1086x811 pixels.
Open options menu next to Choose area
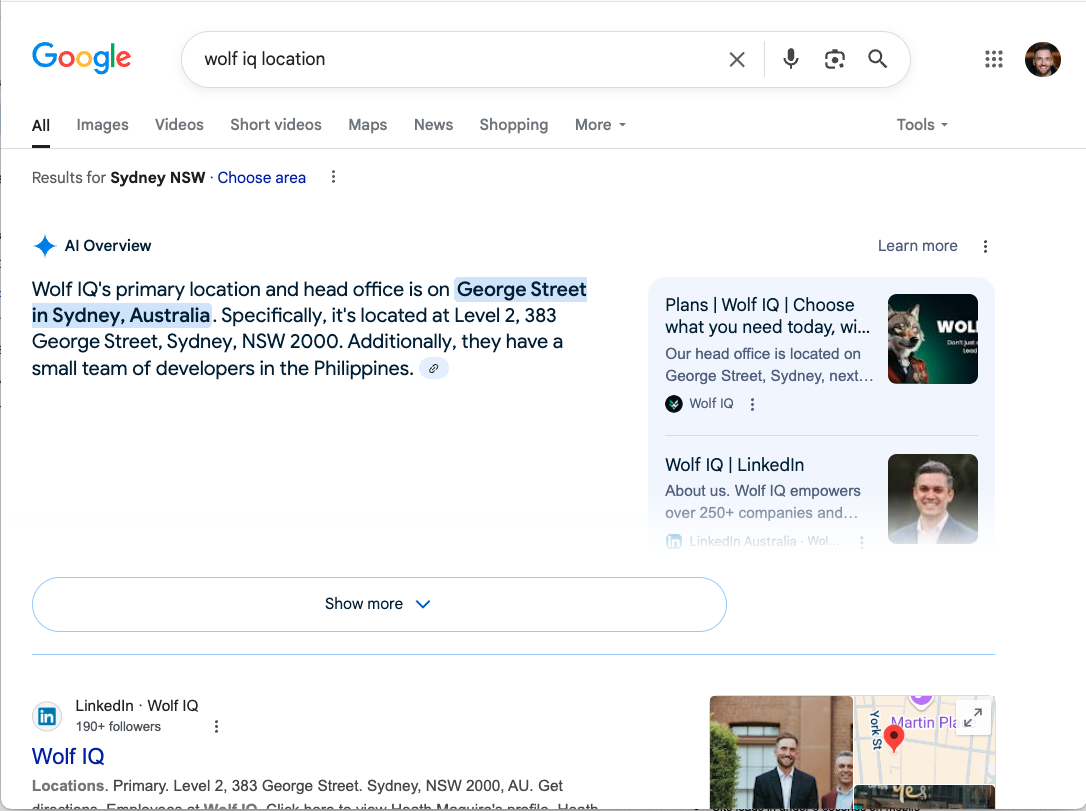(x=333, y=177)
